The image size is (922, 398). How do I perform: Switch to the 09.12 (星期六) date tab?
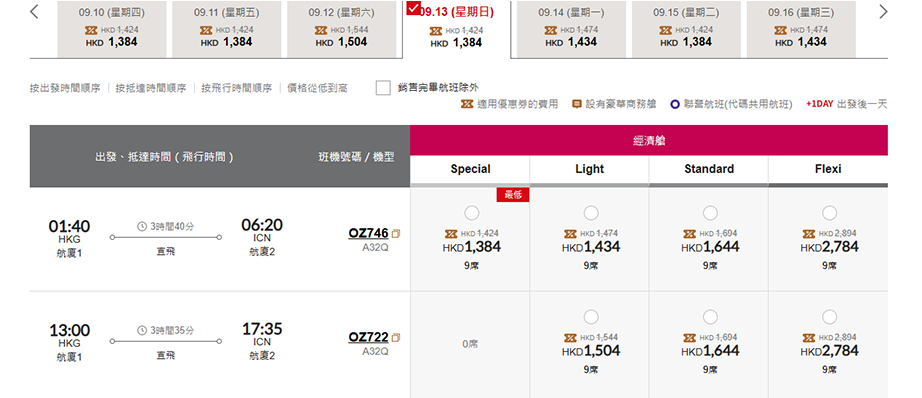pos(341,29)
